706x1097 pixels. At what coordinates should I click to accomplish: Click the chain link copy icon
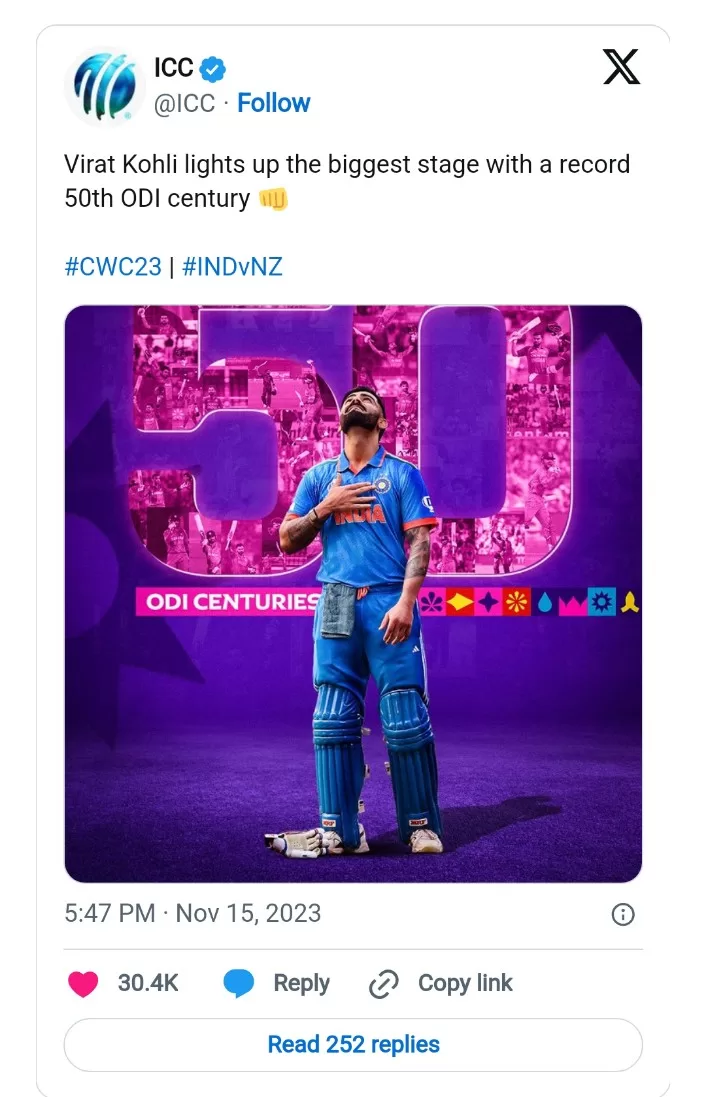tap(384, 985)
